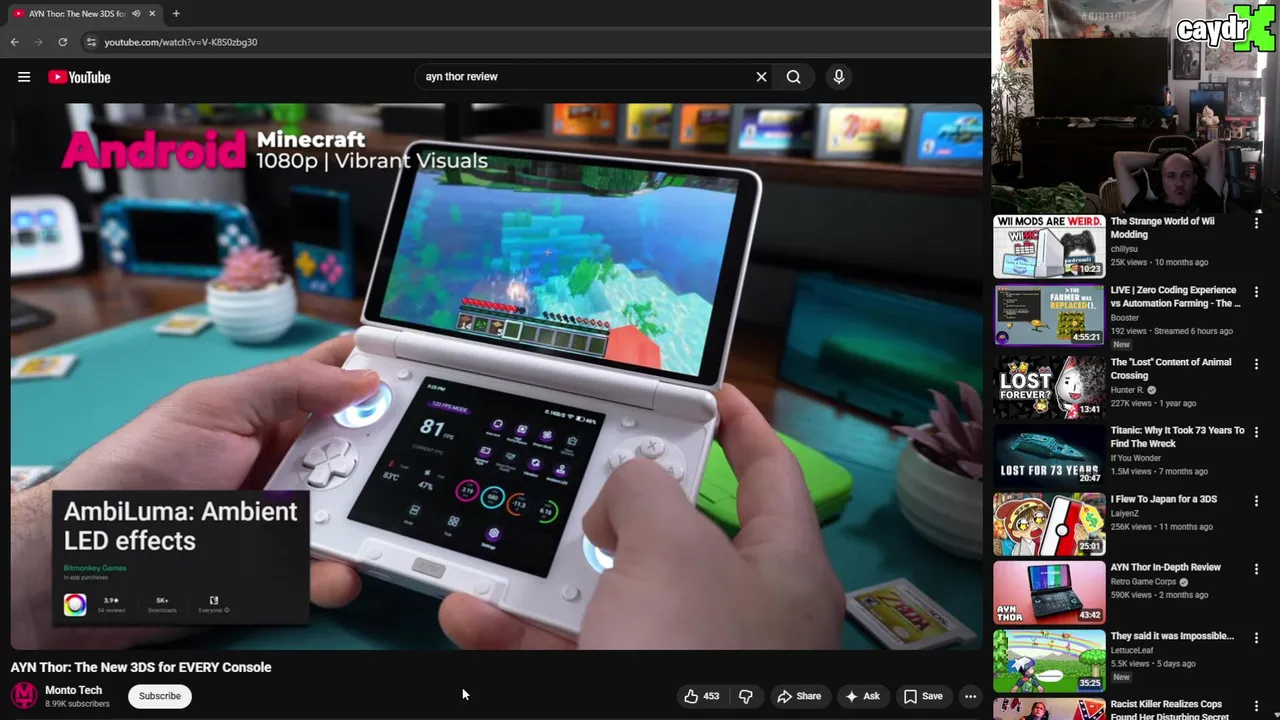Open Zero Coding Experience live stream thumbnail

[1049, 314]
